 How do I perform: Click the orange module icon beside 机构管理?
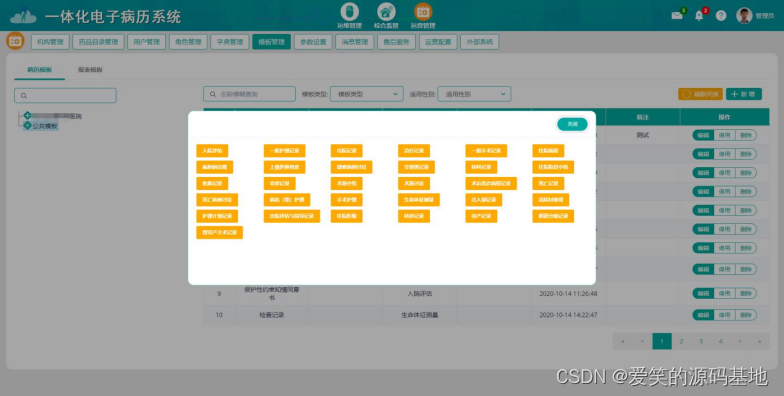[15, 41]
